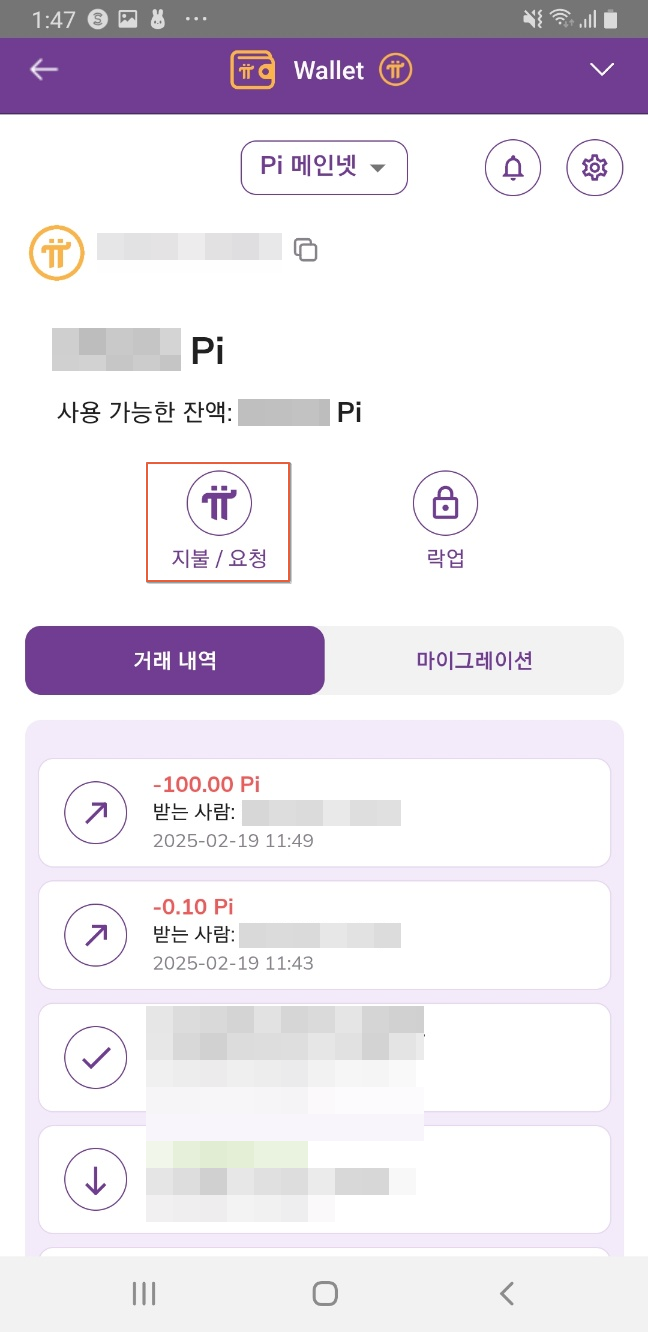Tap the 지불 / 요청 Pi icon
This screenshot has width=648, height=1332.
(219, 503)
